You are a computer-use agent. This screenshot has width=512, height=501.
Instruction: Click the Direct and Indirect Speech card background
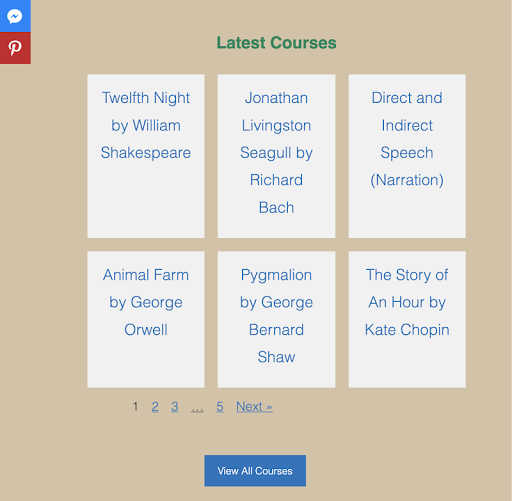[407, 213]
